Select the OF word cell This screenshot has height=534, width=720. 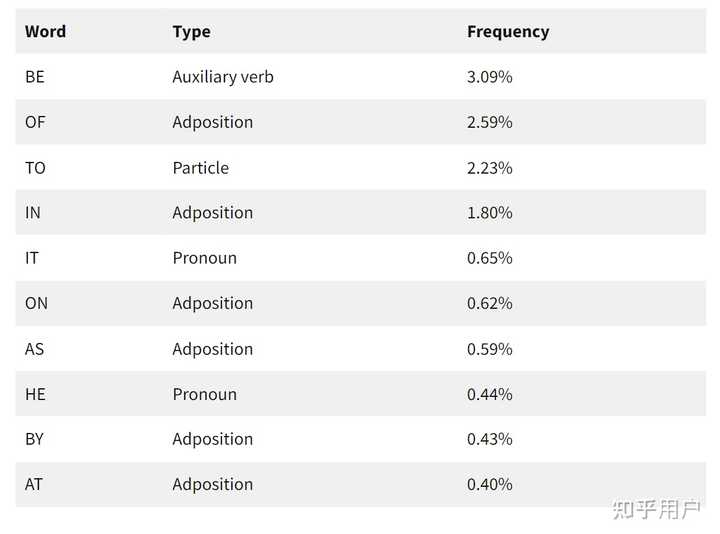pyautogui.click(x=35, y=122)
